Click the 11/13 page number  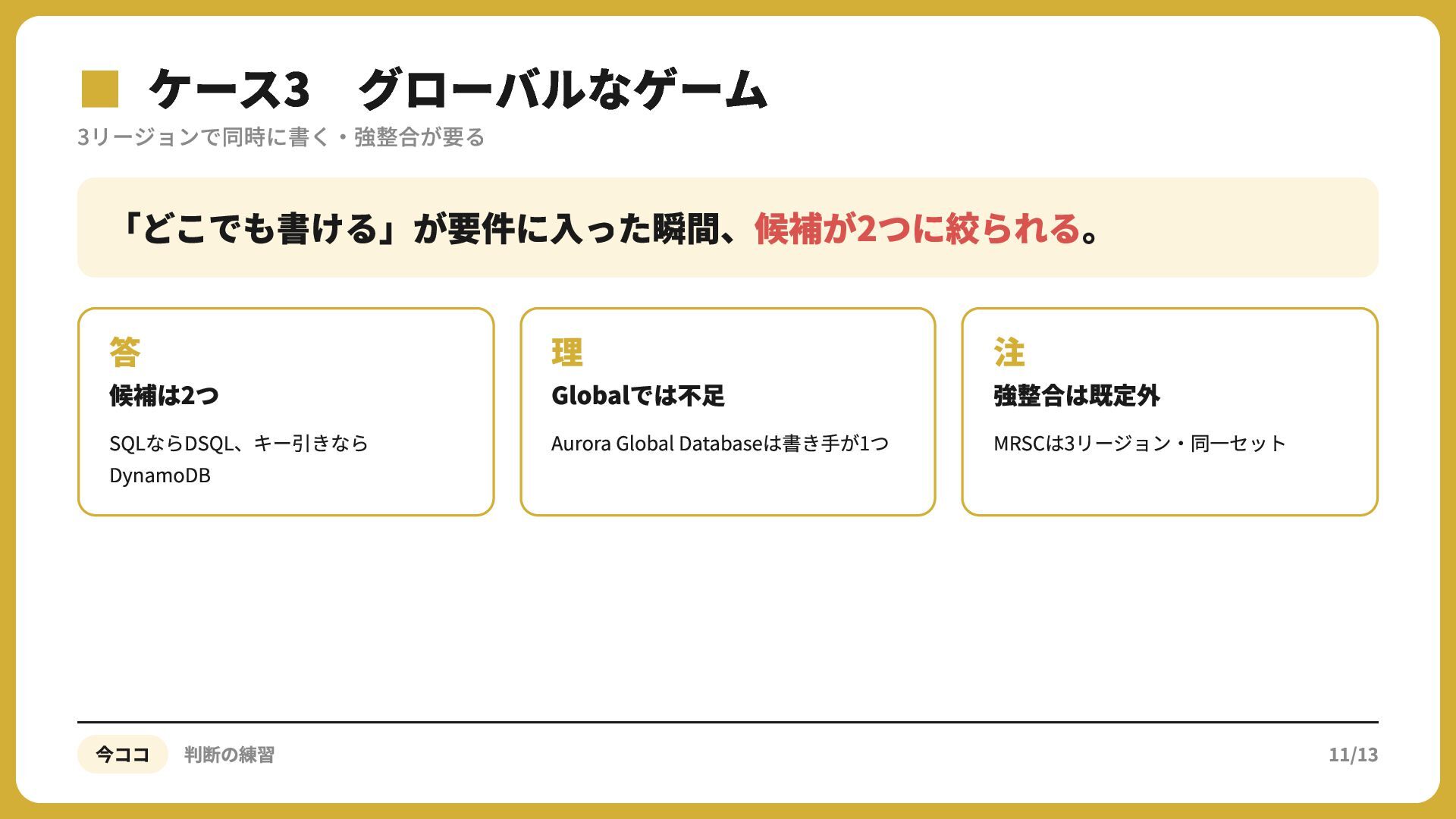[1354, 755]
